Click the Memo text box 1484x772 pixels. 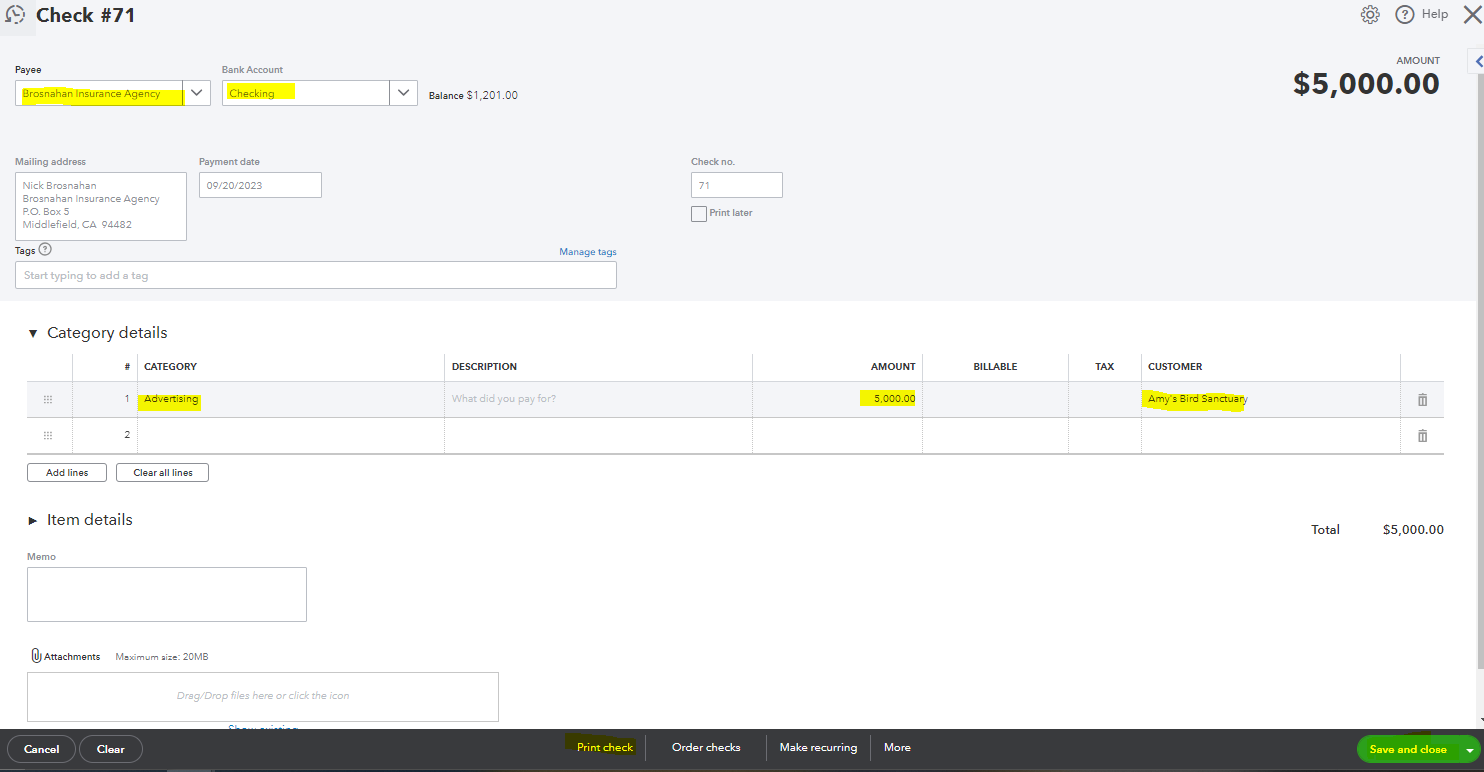pos(167,594)
